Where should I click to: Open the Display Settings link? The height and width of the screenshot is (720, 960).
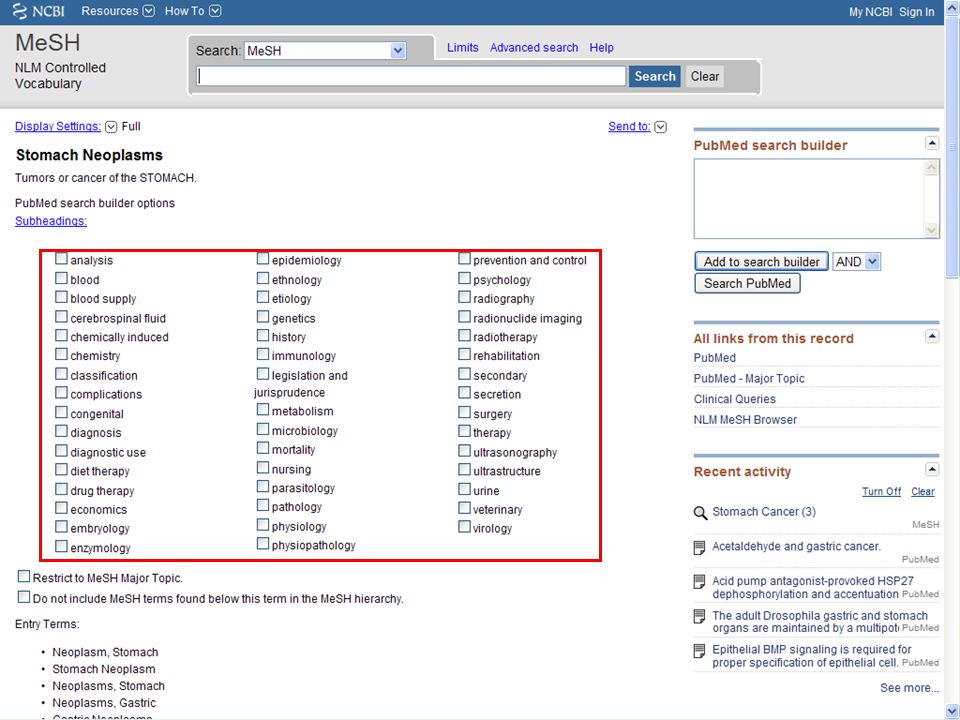[58, 126]
